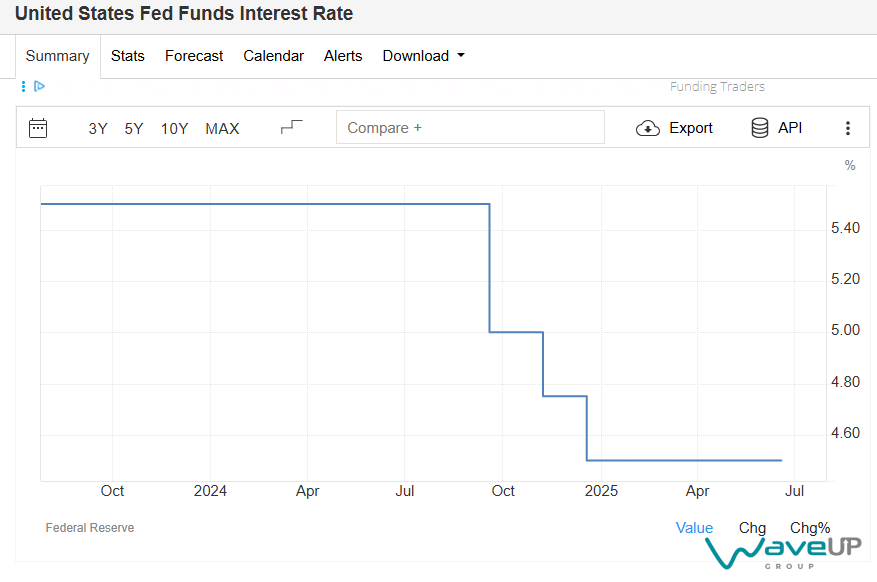Switch to the Stats tab
877x582 pixels.
coord(128,56)
